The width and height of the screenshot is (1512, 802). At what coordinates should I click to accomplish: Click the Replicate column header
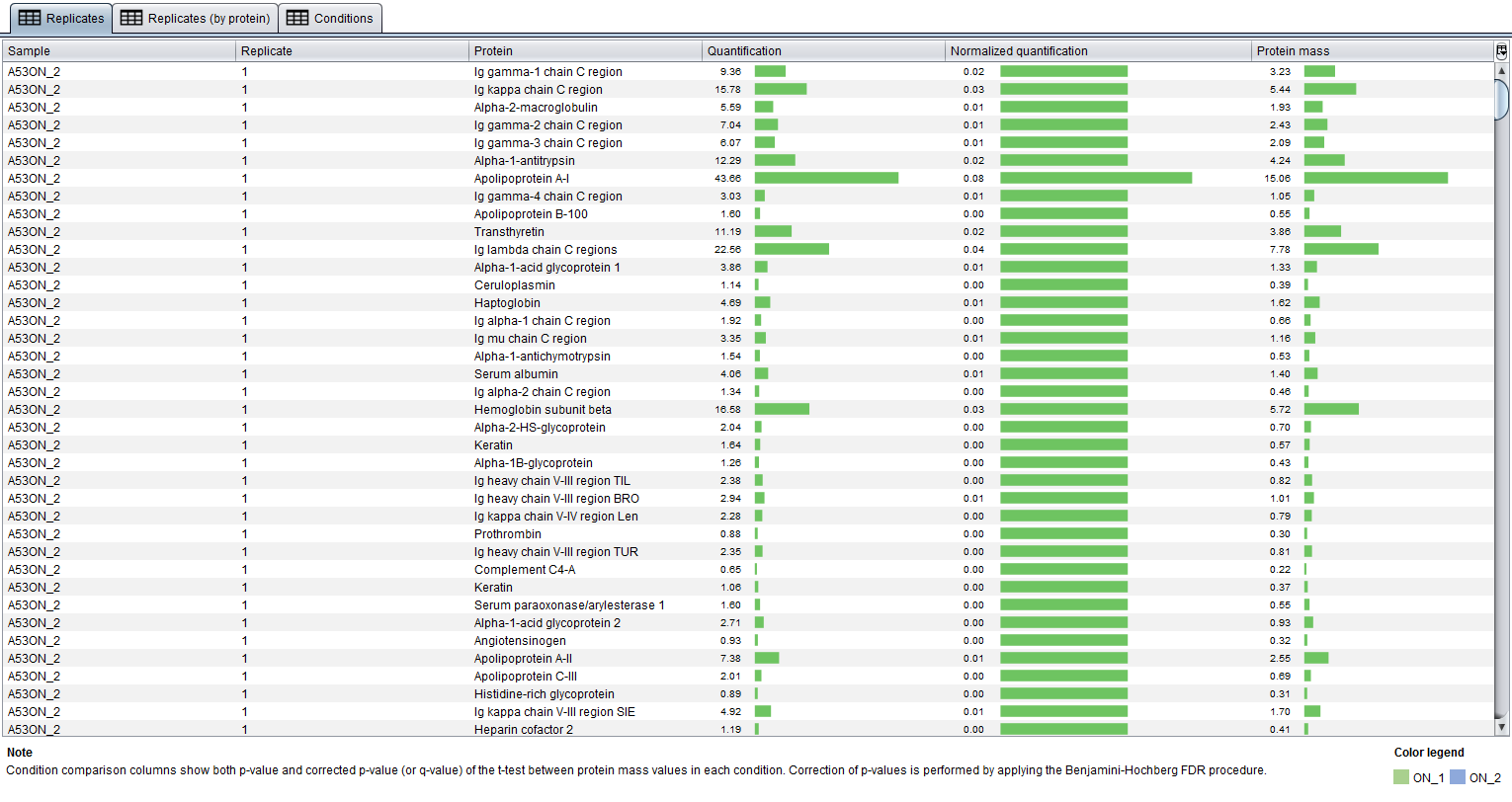352,51
